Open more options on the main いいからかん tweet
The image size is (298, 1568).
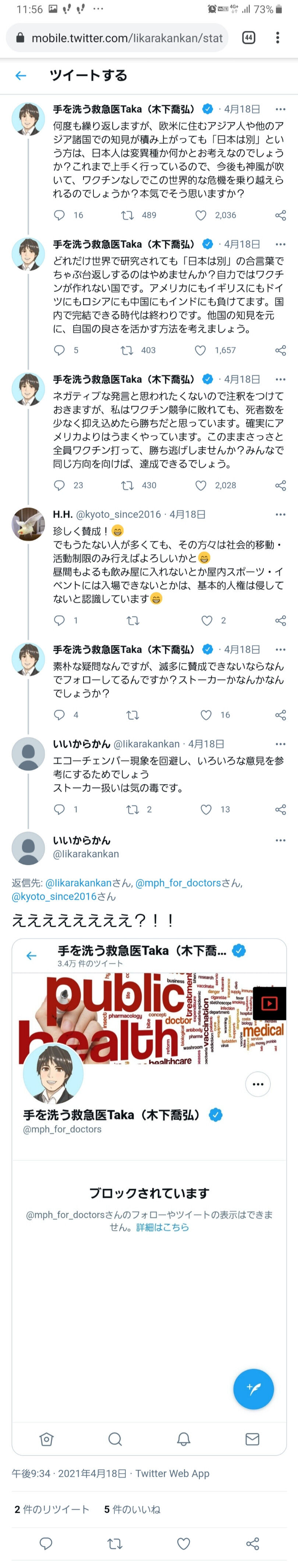point(280,841)
